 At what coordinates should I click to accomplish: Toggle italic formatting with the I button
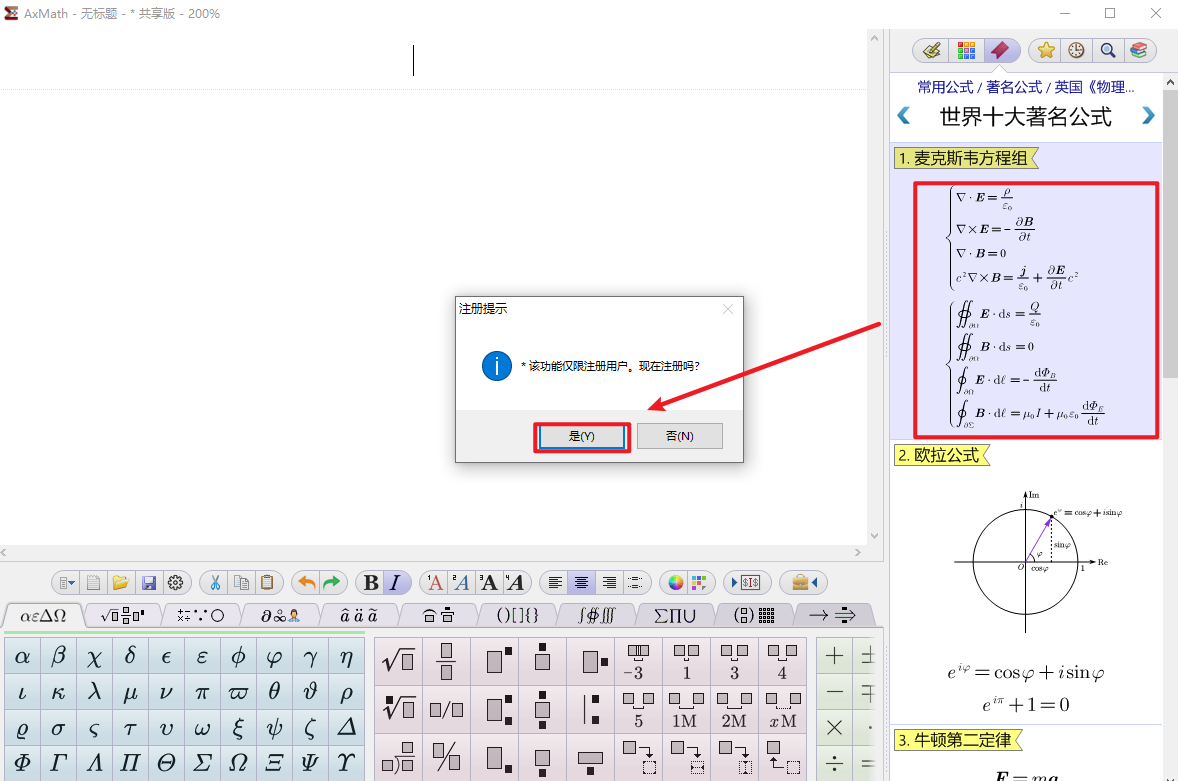coord(396,582)
